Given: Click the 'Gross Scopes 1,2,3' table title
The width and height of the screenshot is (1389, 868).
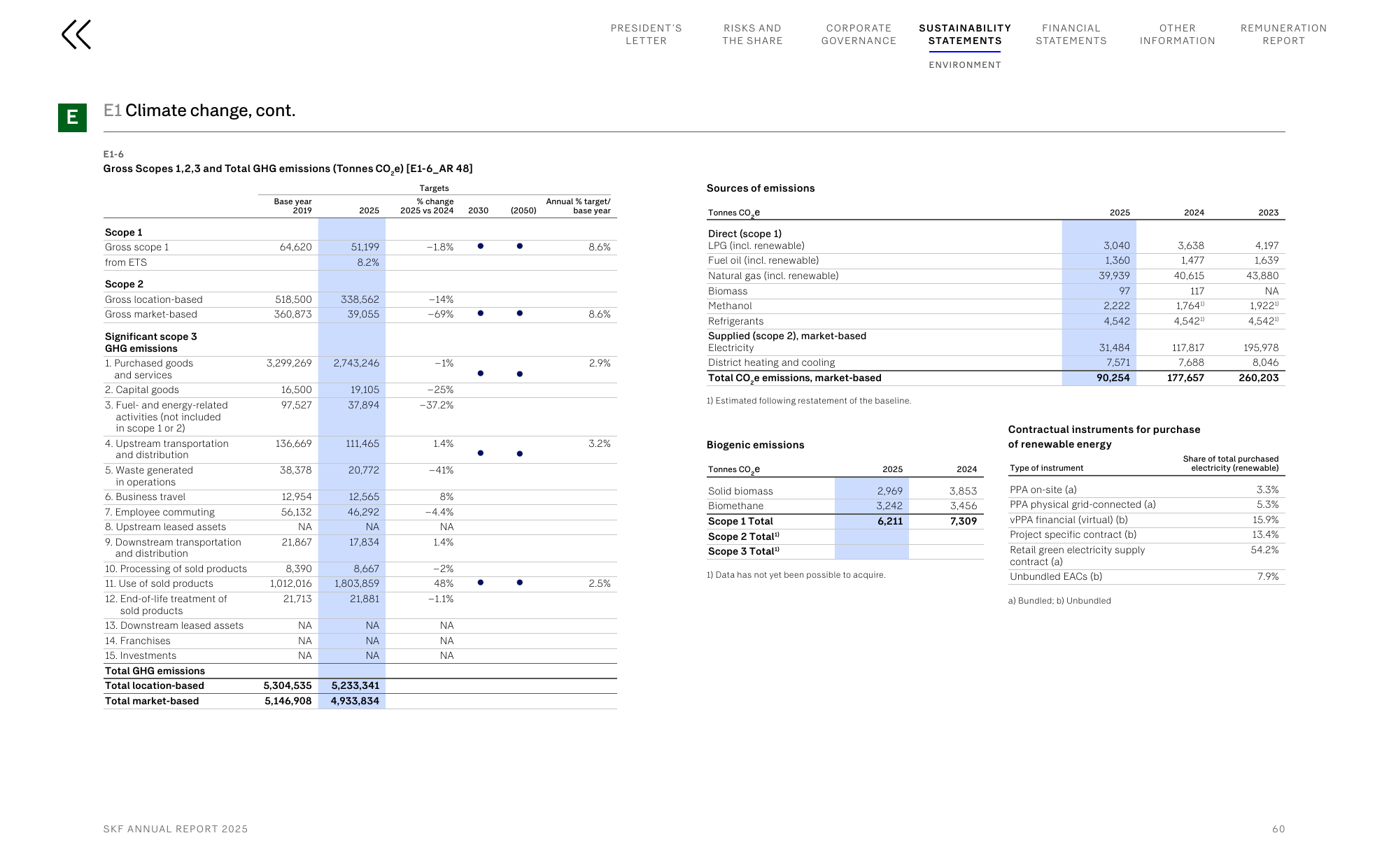Looking at the screenshot, I should click(288, 169).
